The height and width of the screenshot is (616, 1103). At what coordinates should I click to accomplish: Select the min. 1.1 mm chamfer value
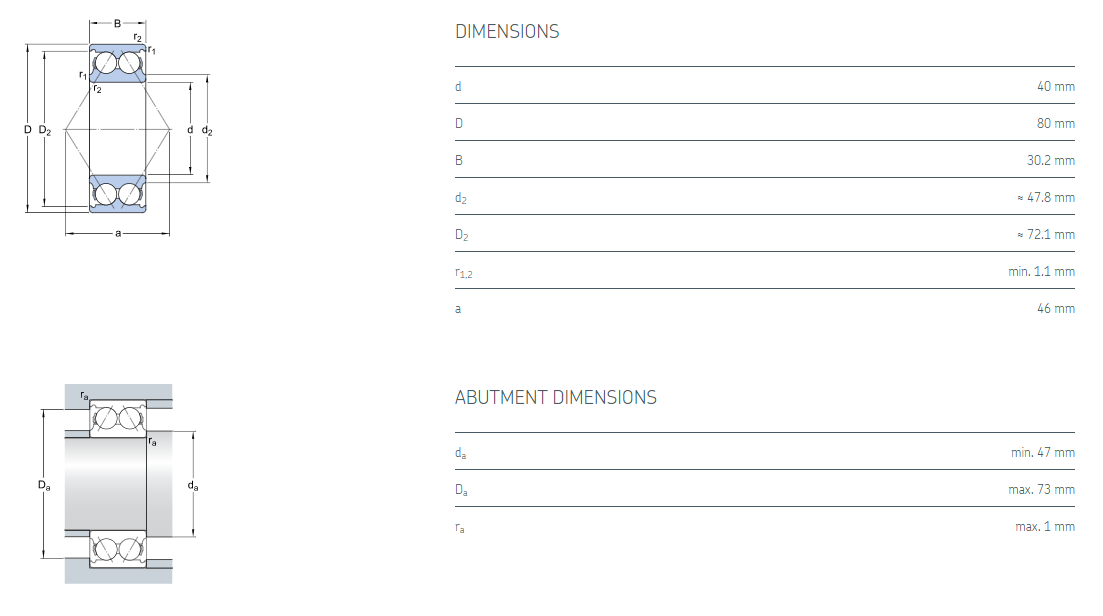pyautogui.click(x=1041, y=272)
